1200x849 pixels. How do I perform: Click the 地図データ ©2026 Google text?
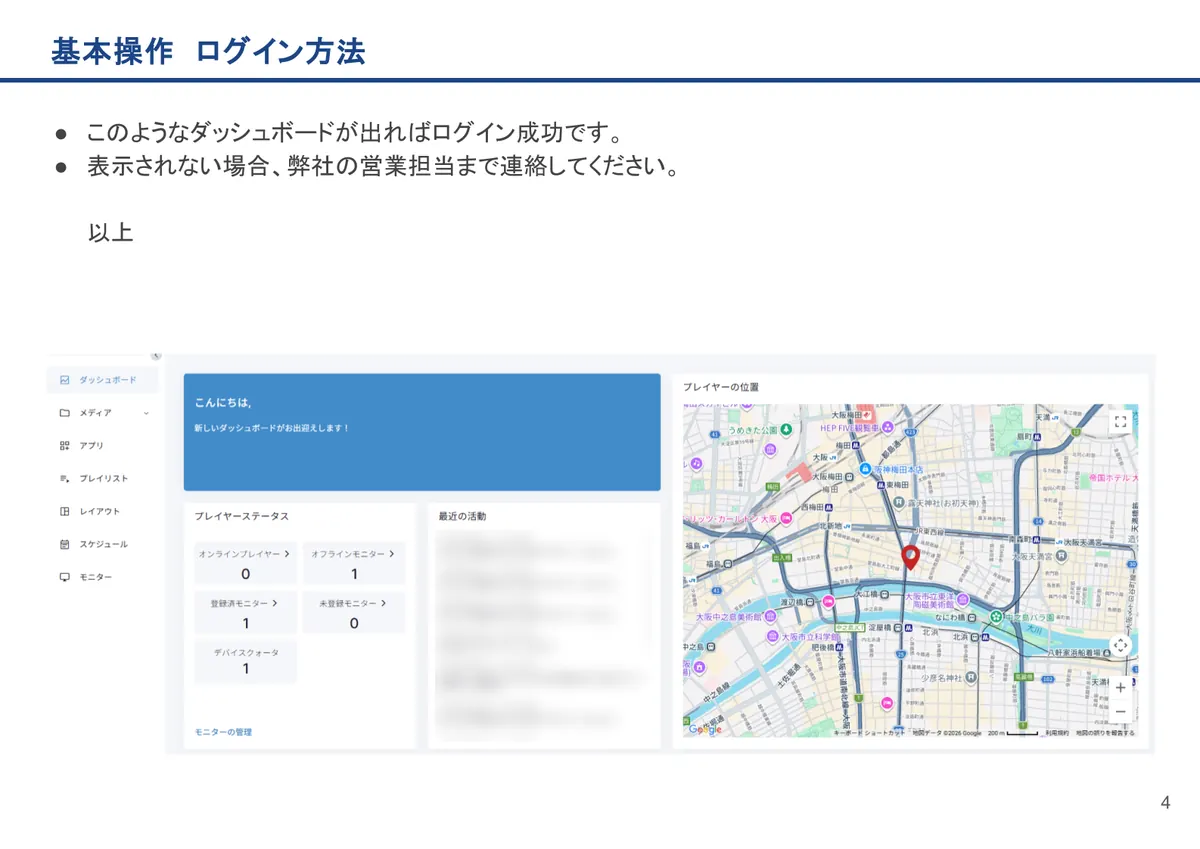click(x=946, y=733)
